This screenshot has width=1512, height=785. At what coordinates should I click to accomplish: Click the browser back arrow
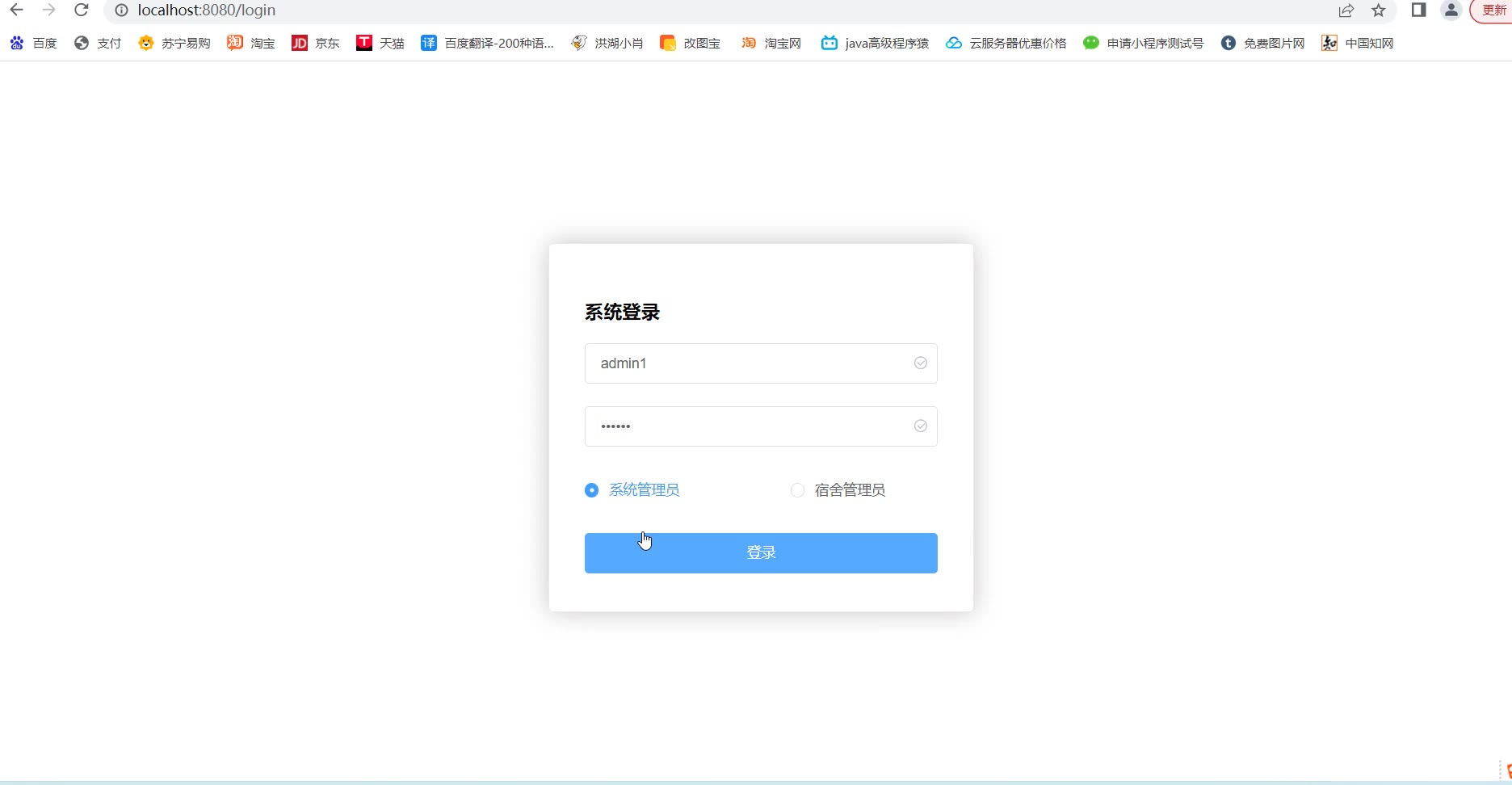[16, 10]
